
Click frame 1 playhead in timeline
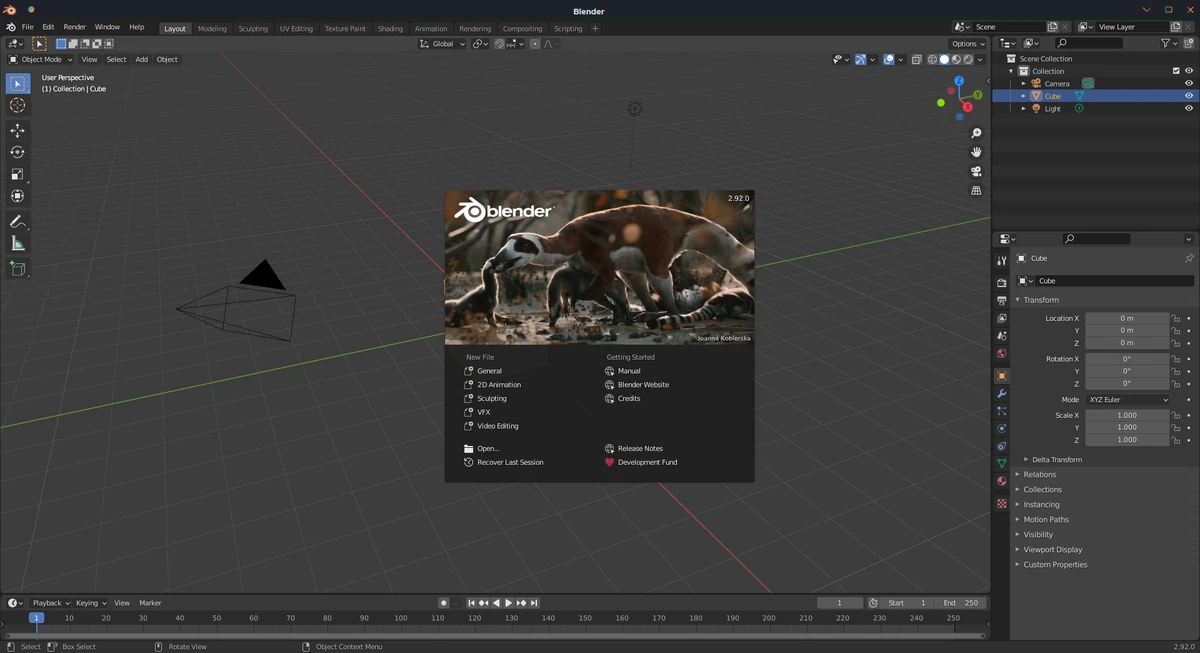pos(36,618)
